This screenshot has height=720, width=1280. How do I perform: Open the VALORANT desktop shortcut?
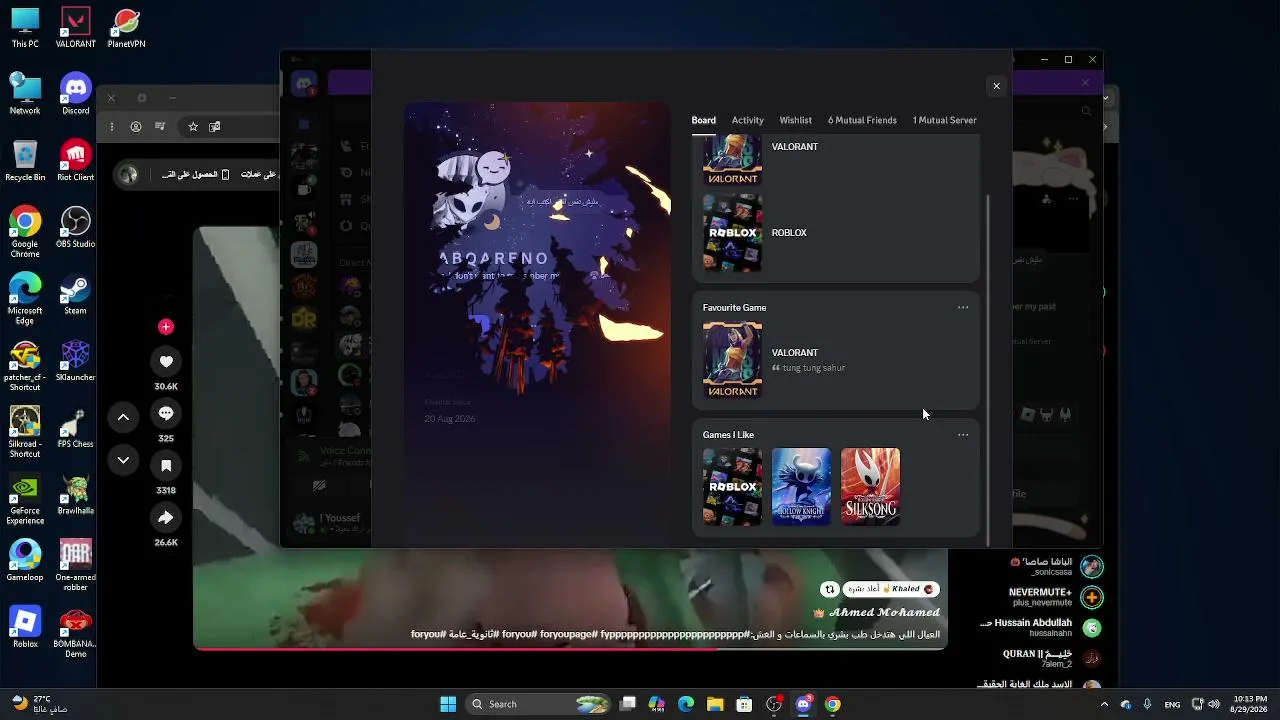pos(76,28)
